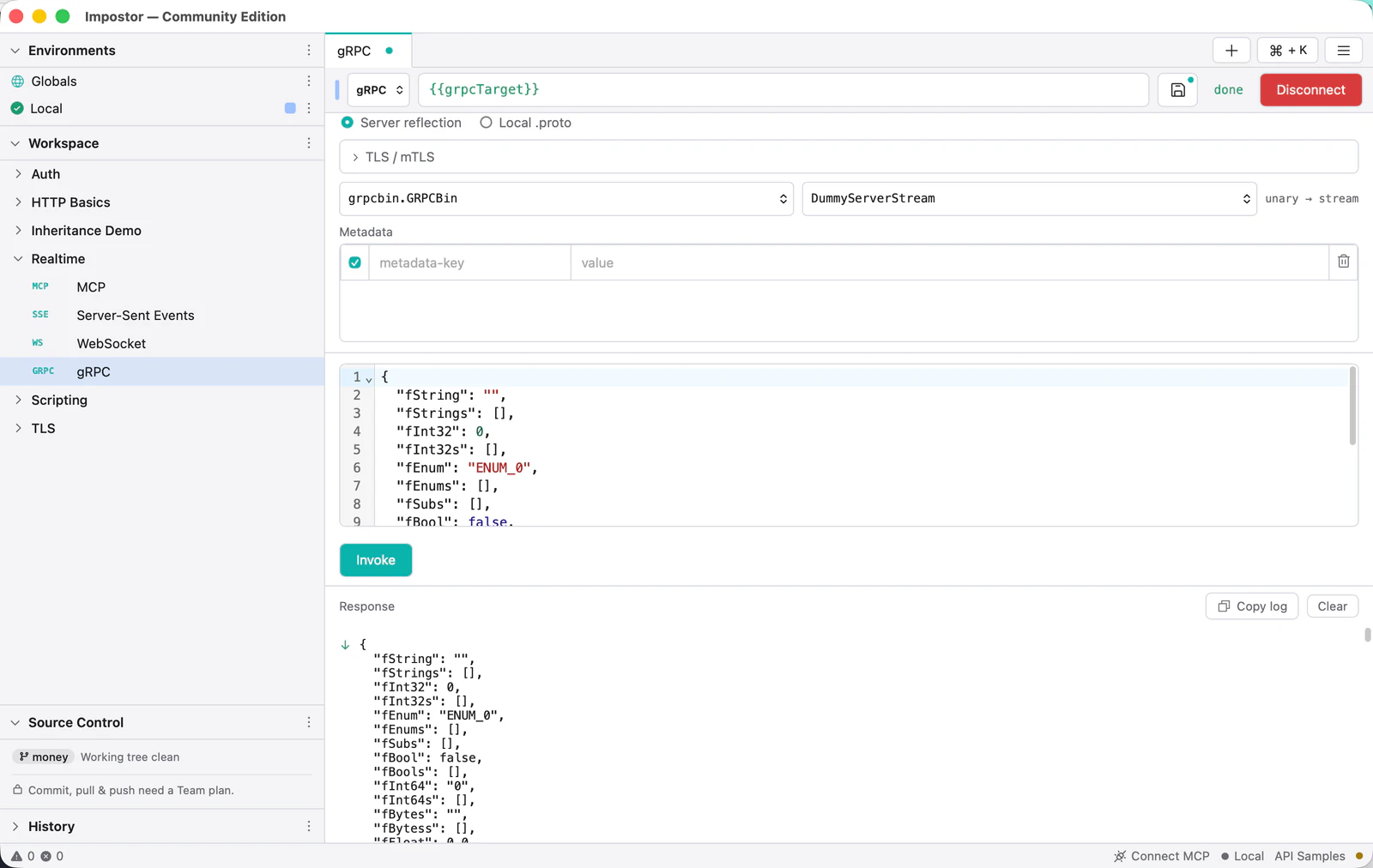
Task: Select the Server reflection radio option
Action: pyautogui.click(x=348, y=123)
